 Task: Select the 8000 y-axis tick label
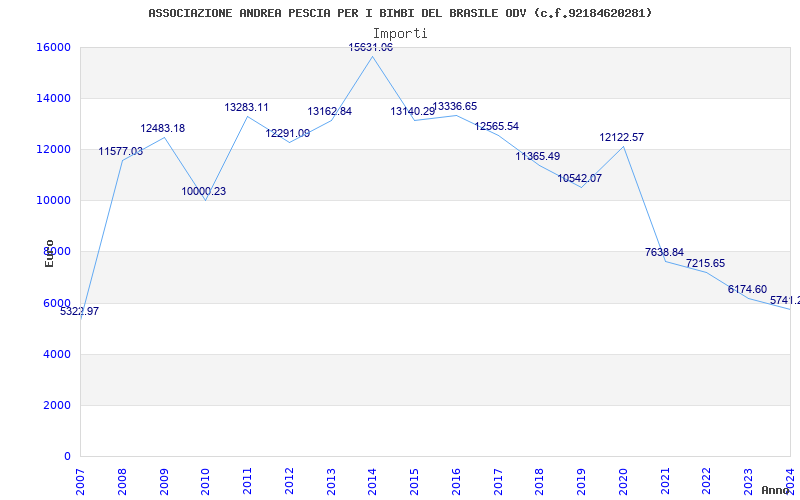point(57,251)
